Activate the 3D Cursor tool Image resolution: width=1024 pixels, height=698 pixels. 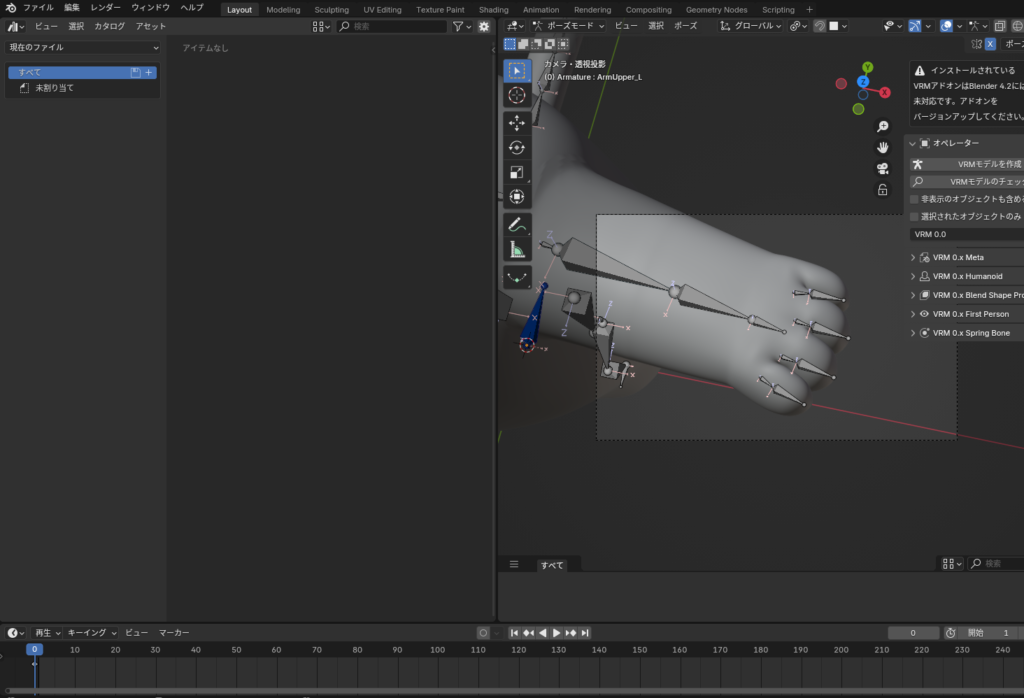pos(517,95)
